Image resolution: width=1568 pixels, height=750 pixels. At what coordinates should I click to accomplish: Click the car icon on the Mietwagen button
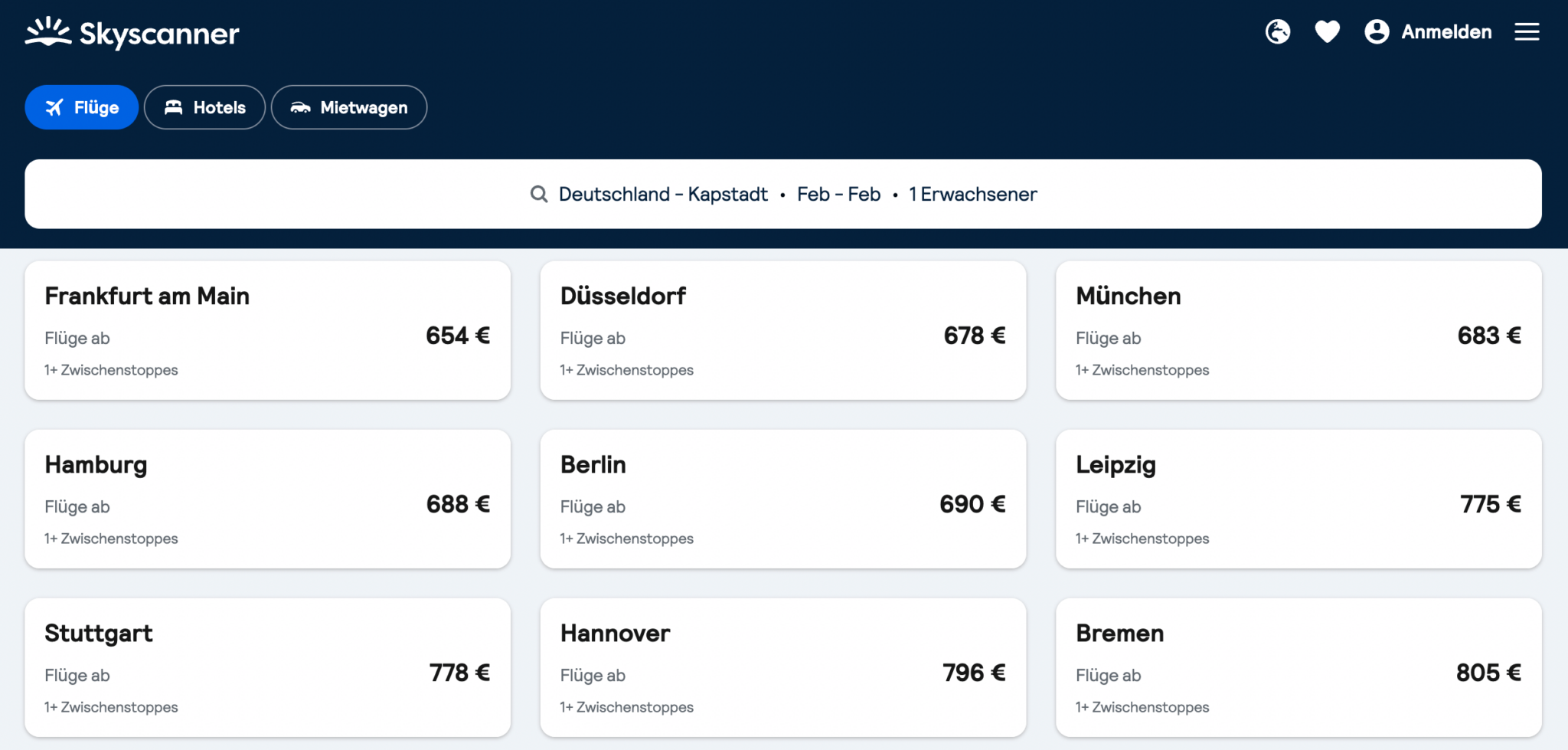pyautogui.click(x=302, y=107)
